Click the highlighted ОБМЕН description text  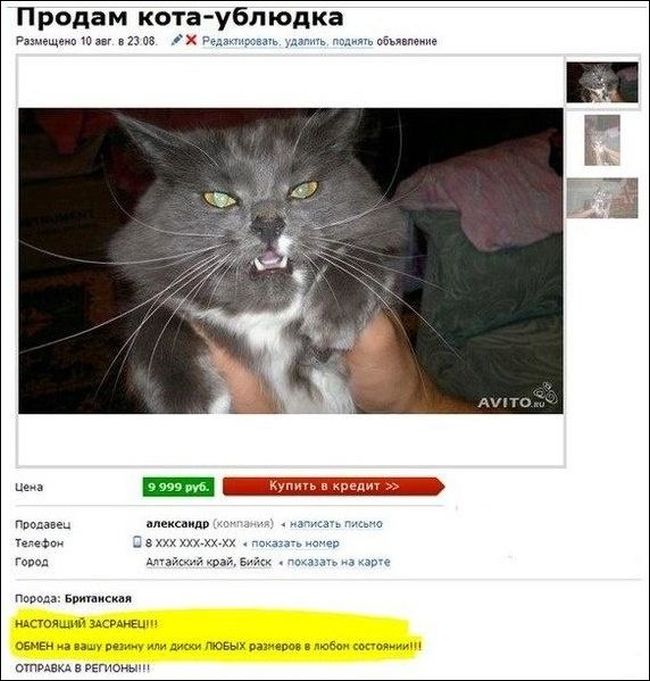click(218, 646)
